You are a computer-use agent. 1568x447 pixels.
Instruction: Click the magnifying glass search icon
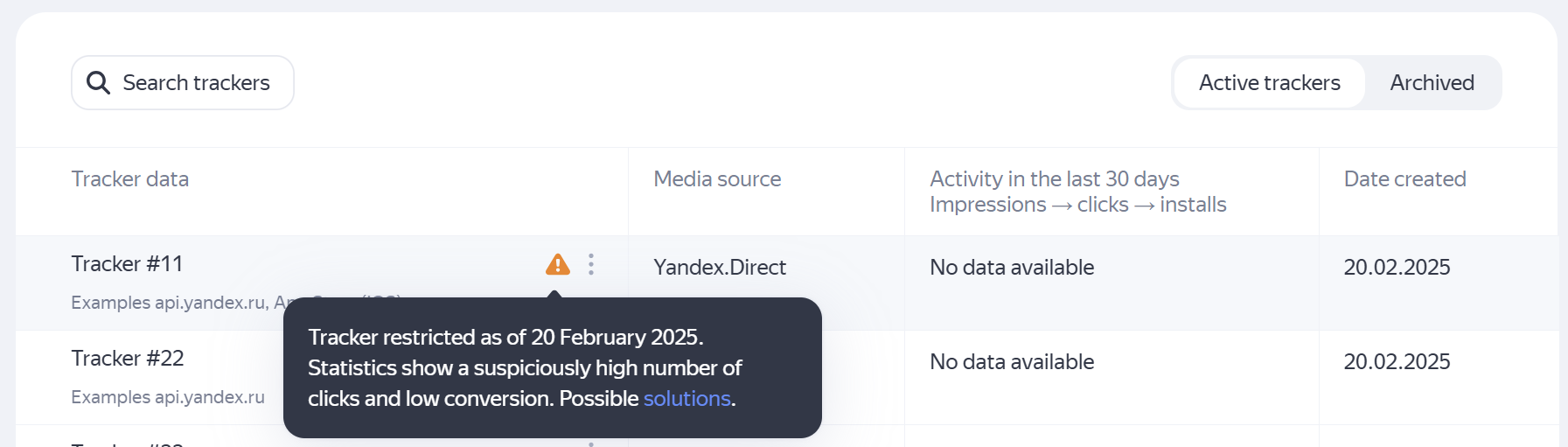pyautogui.click(x=98, y=83)
